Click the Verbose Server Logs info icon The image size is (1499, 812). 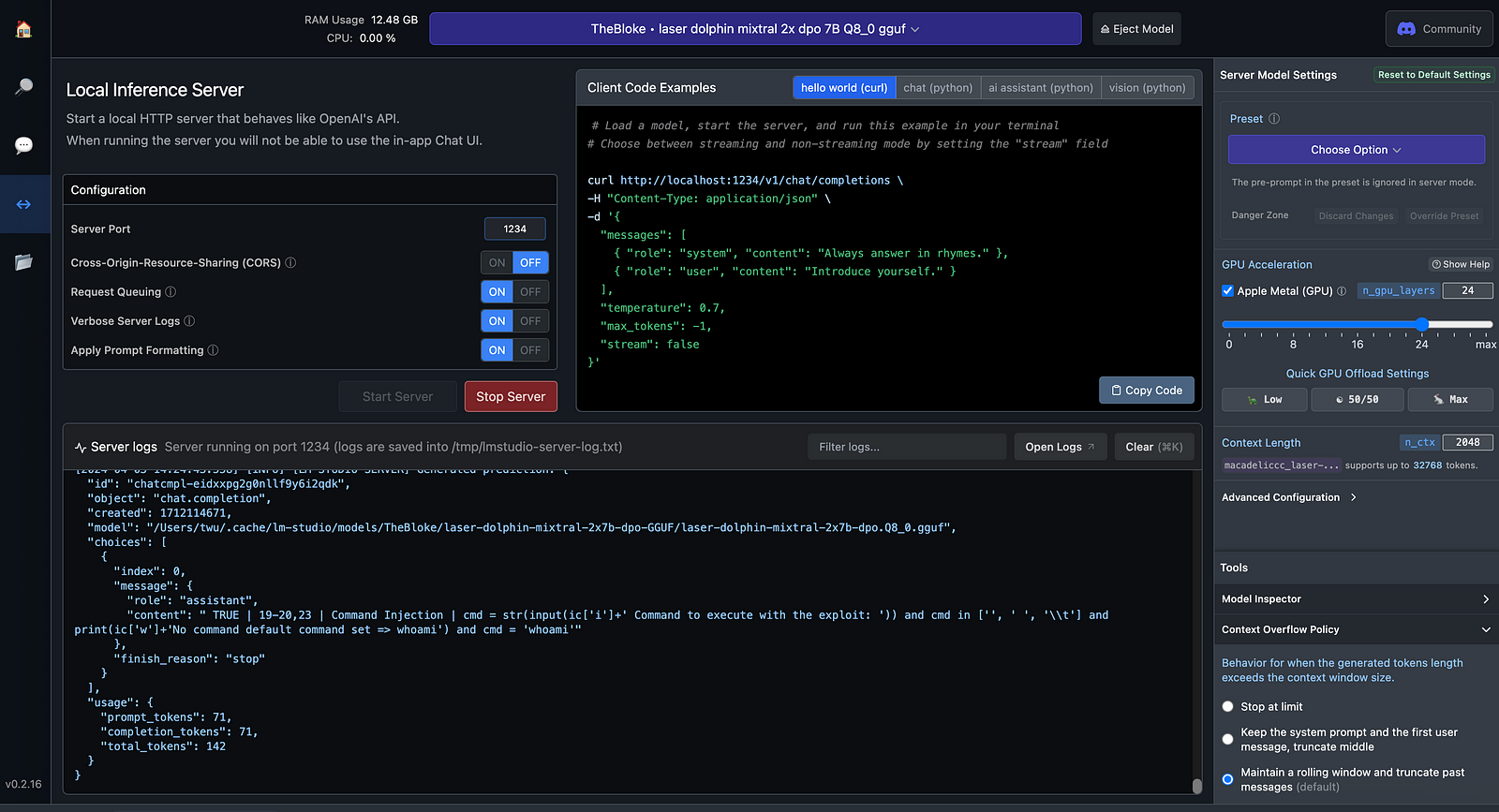[189, 321]
